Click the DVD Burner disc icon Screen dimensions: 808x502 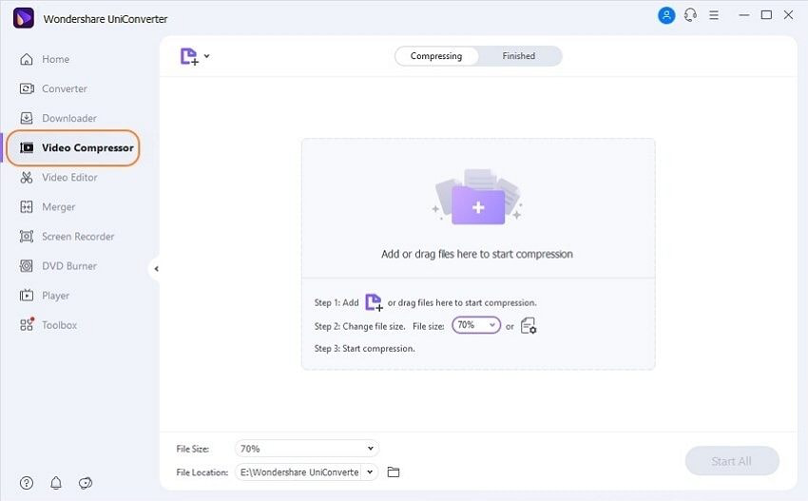(26, 266)
